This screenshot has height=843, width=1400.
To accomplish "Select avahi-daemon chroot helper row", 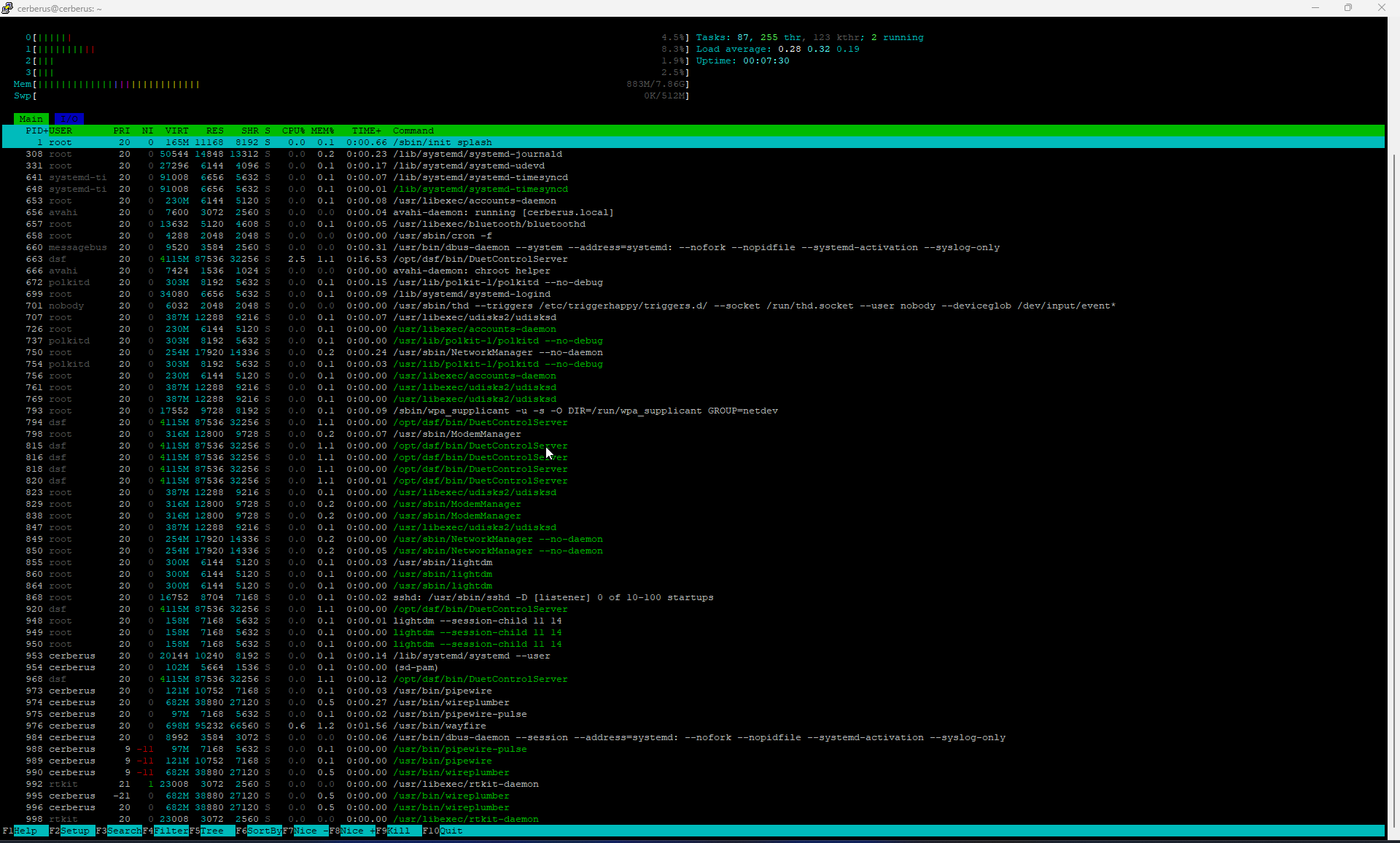I will tap(693, 271).
